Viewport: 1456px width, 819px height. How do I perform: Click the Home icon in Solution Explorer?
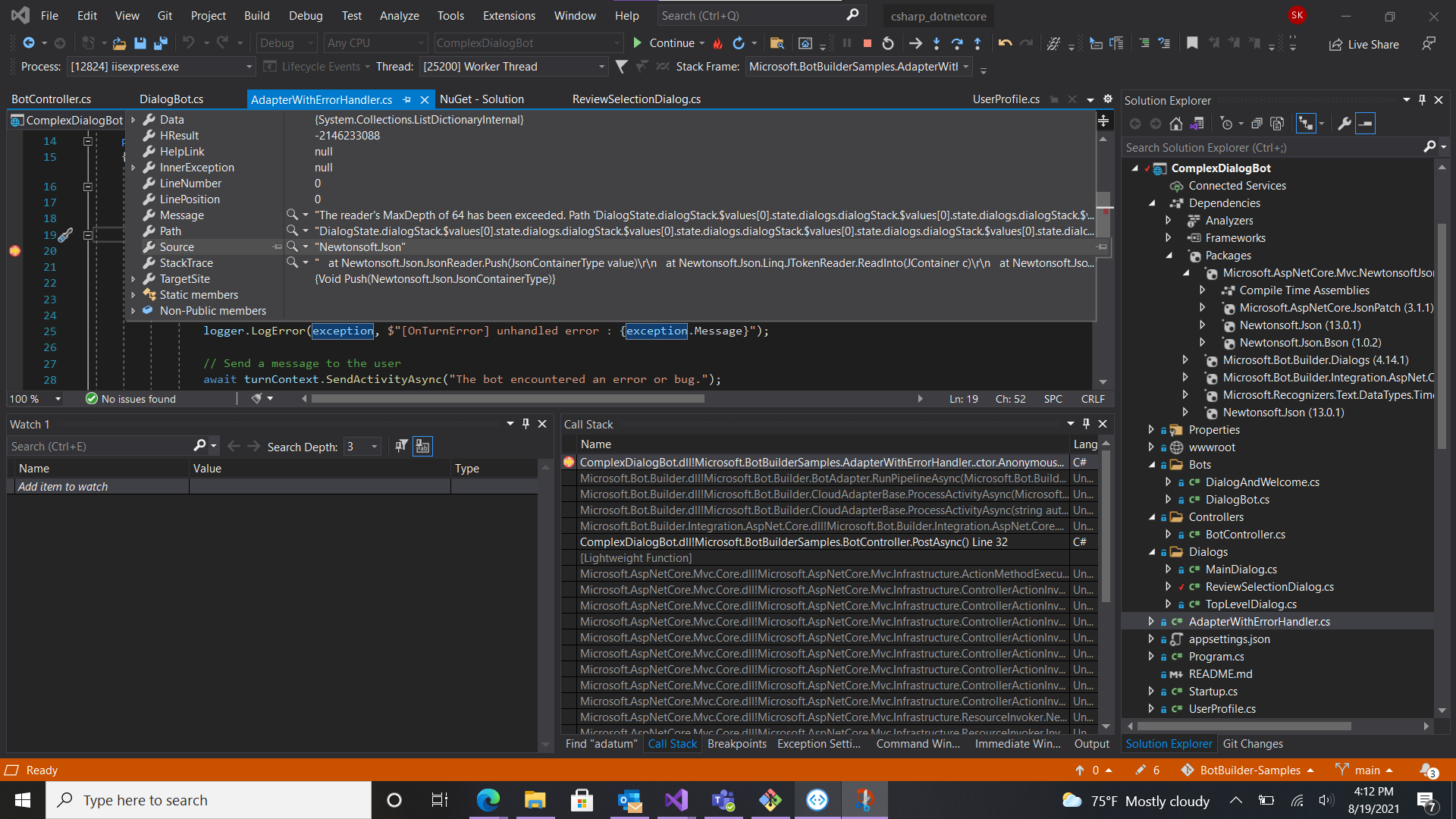pos(1175,123)
